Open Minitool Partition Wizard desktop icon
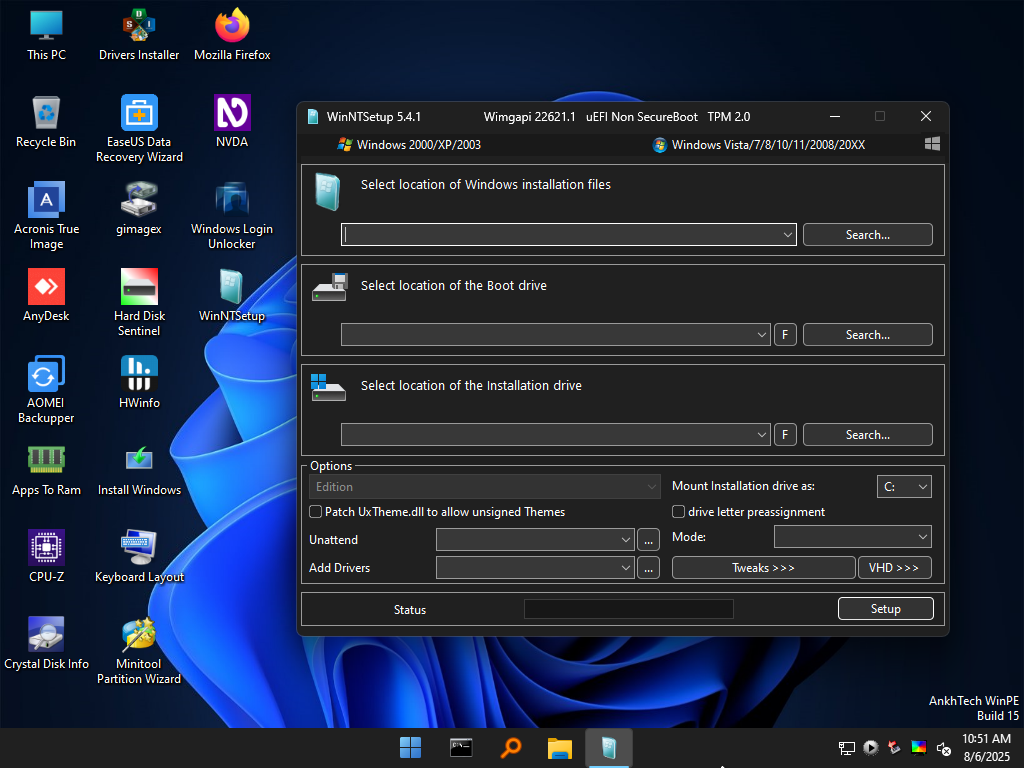This screenshot has height=768, width=1024. [139, 635]
